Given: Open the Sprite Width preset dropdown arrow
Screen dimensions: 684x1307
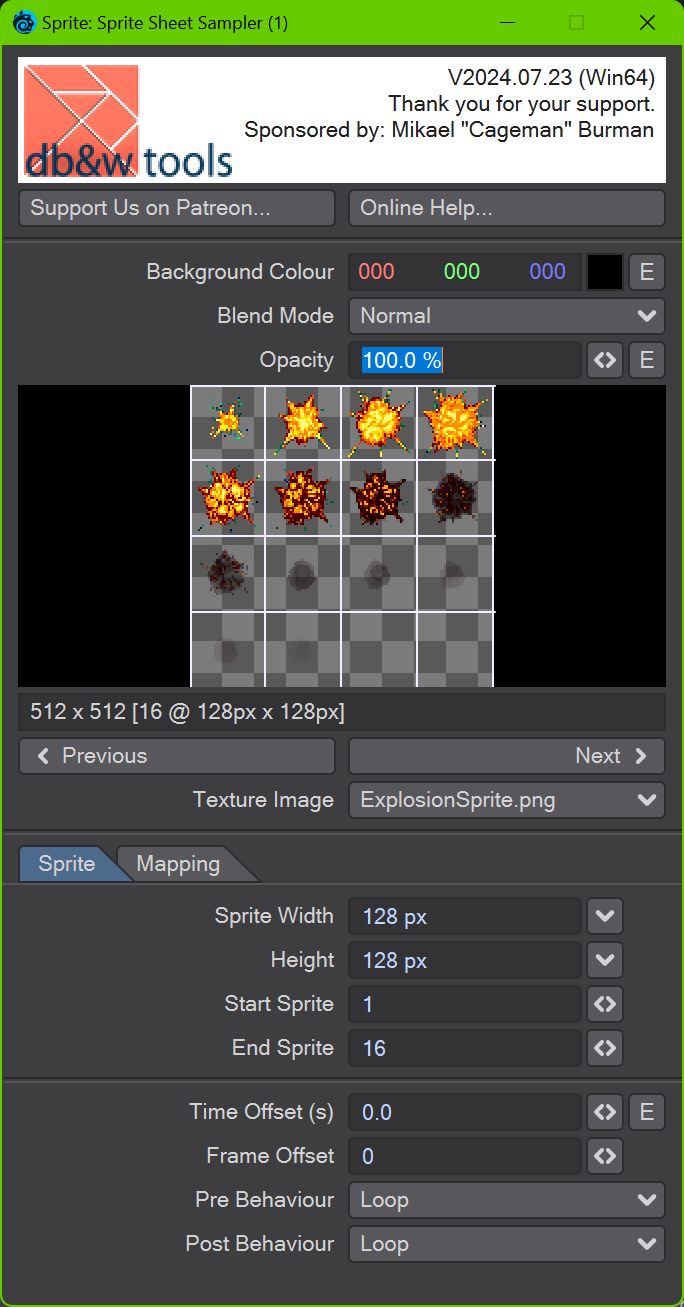Looking at the screenshot, I should pyautogui.click(x=605, y=916).
